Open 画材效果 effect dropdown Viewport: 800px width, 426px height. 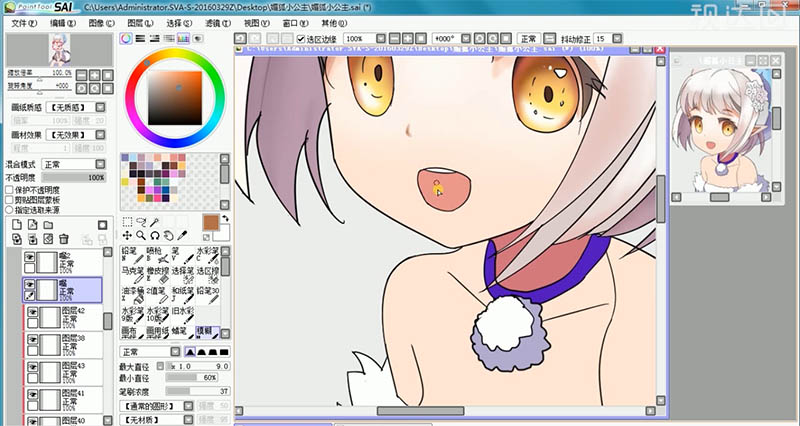pyautogui.click(x=101, y=135)
